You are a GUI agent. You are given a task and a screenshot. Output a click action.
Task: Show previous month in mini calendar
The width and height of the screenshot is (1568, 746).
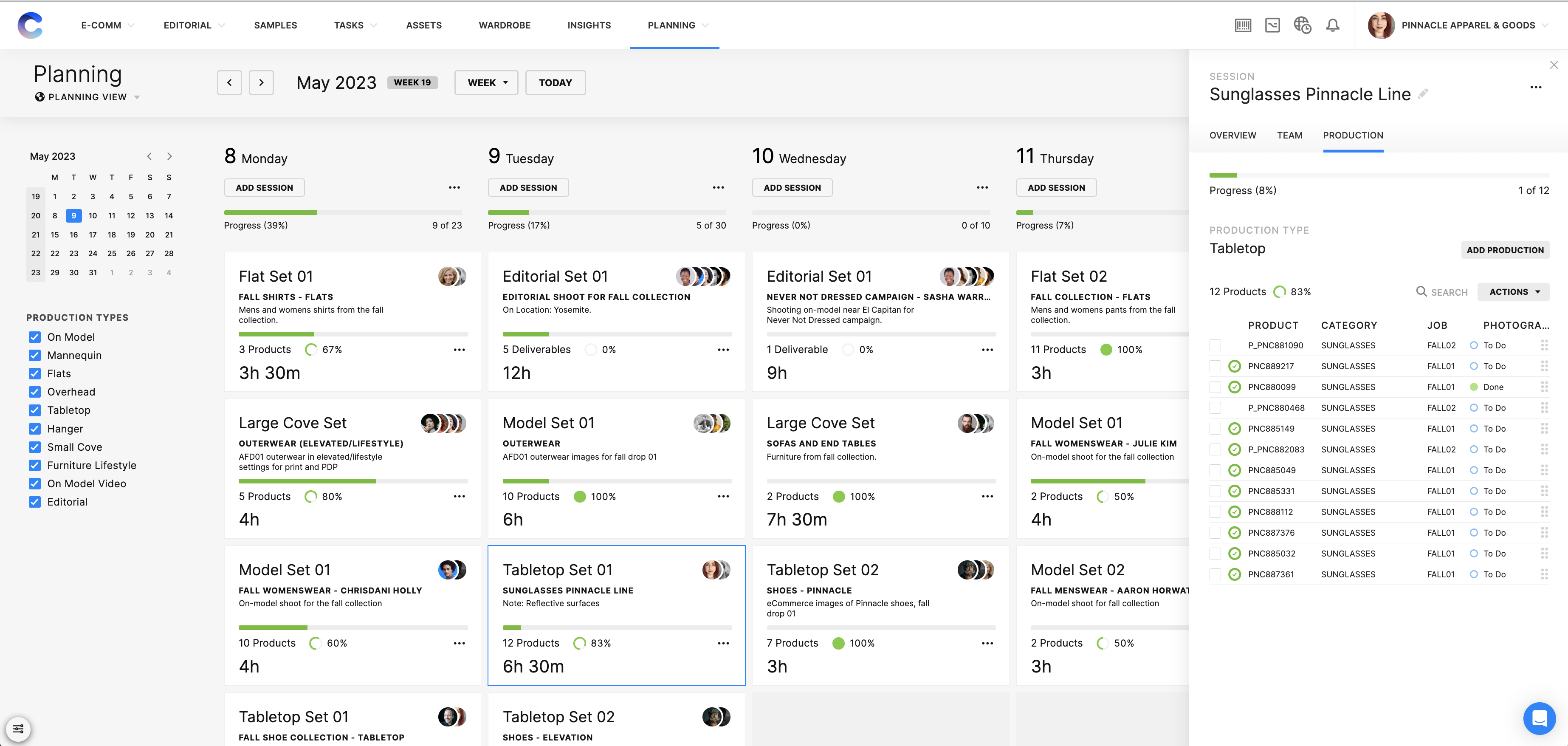pos(149,156)
